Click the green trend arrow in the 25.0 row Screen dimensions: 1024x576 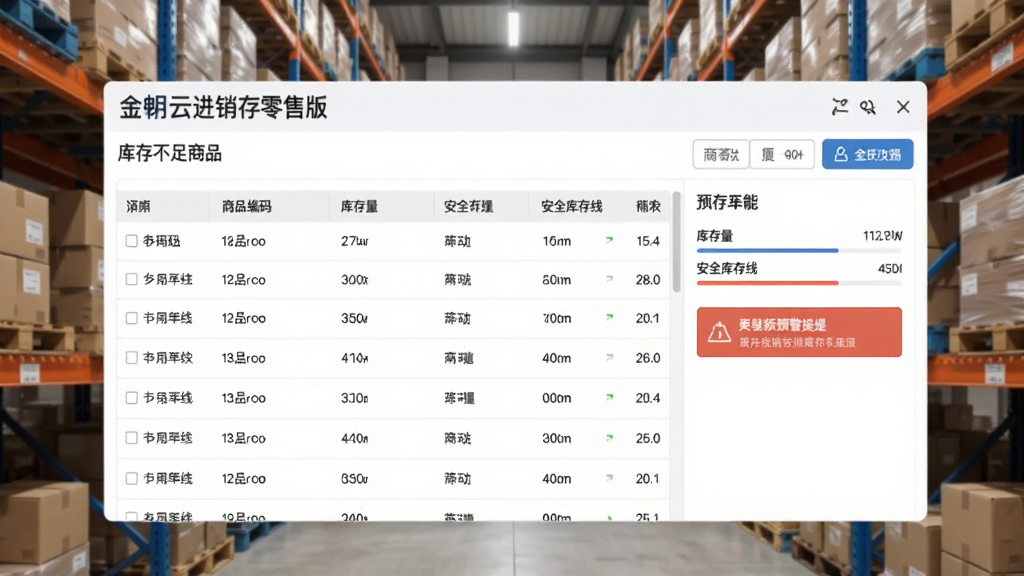(x=609, y=438)
